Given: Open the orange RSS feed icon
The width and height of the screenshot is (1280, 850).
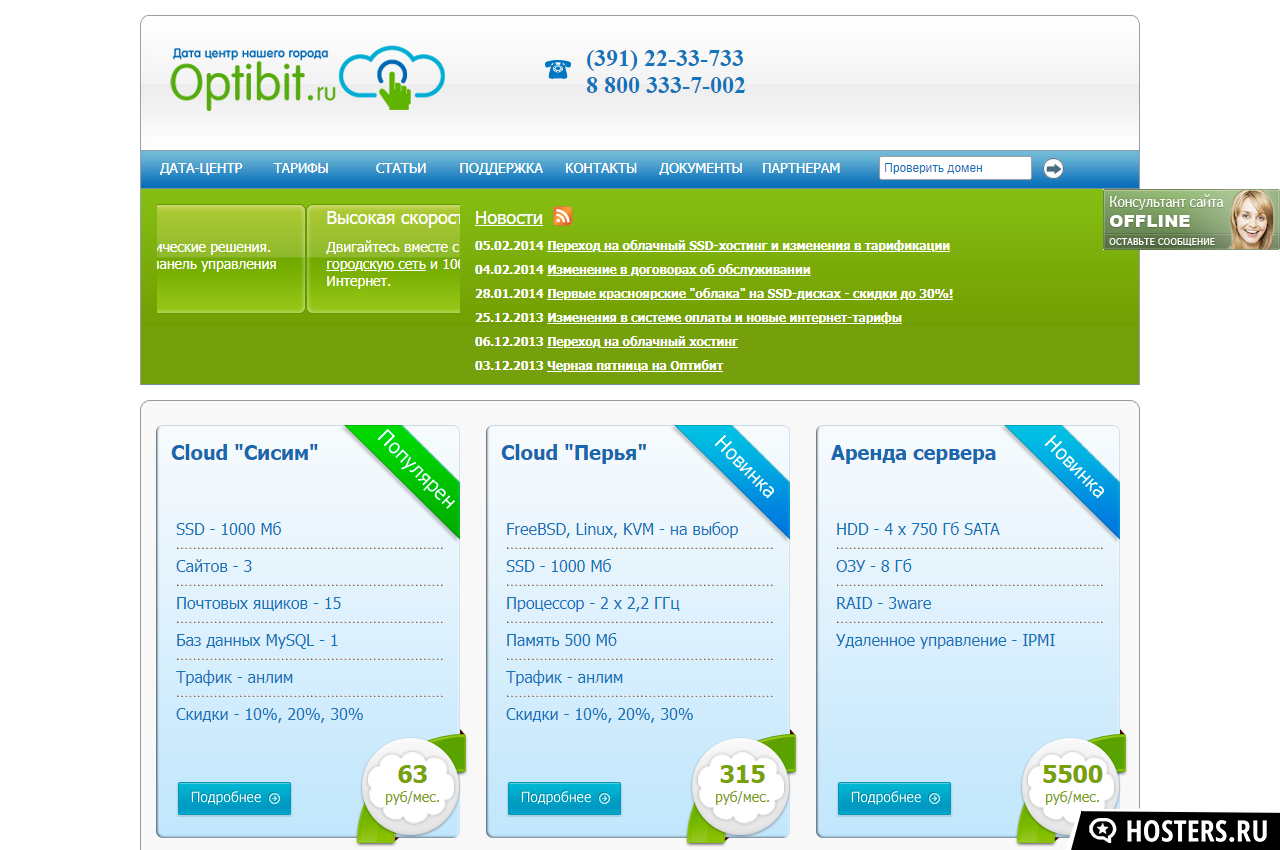Looking at the screenshot, I should pos(563,216).
